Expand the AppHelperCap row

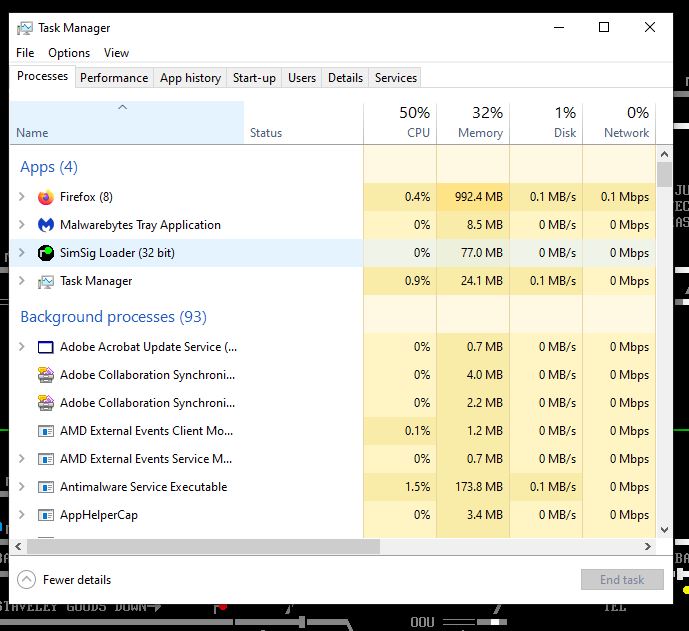point(22,515)
